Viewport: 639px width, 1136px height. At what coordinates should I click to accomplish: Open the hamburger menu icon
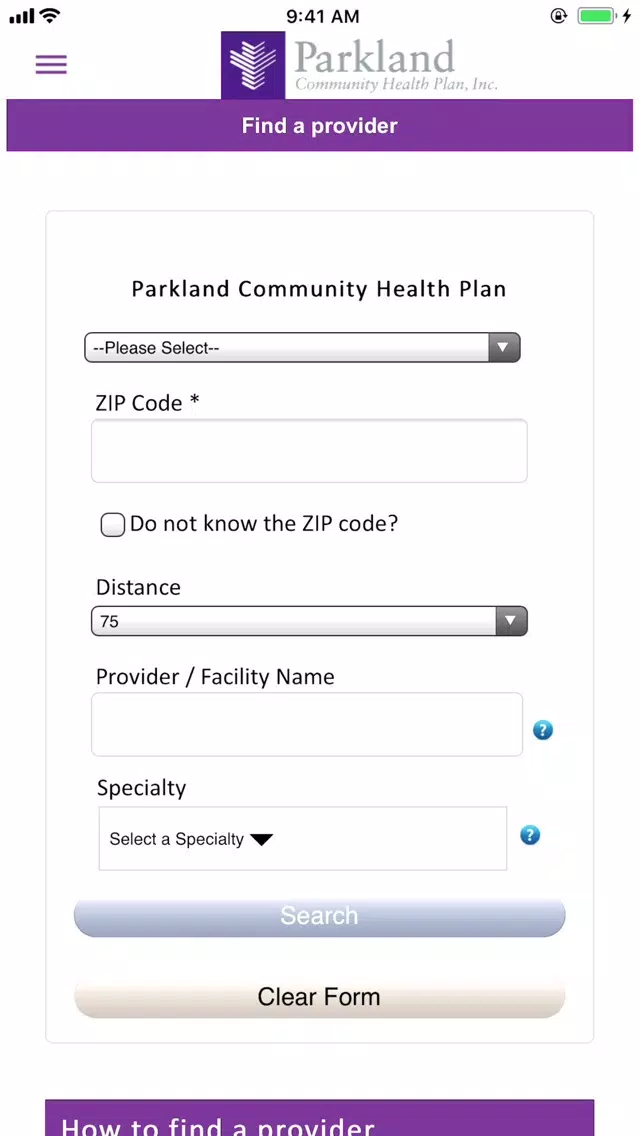51,65
